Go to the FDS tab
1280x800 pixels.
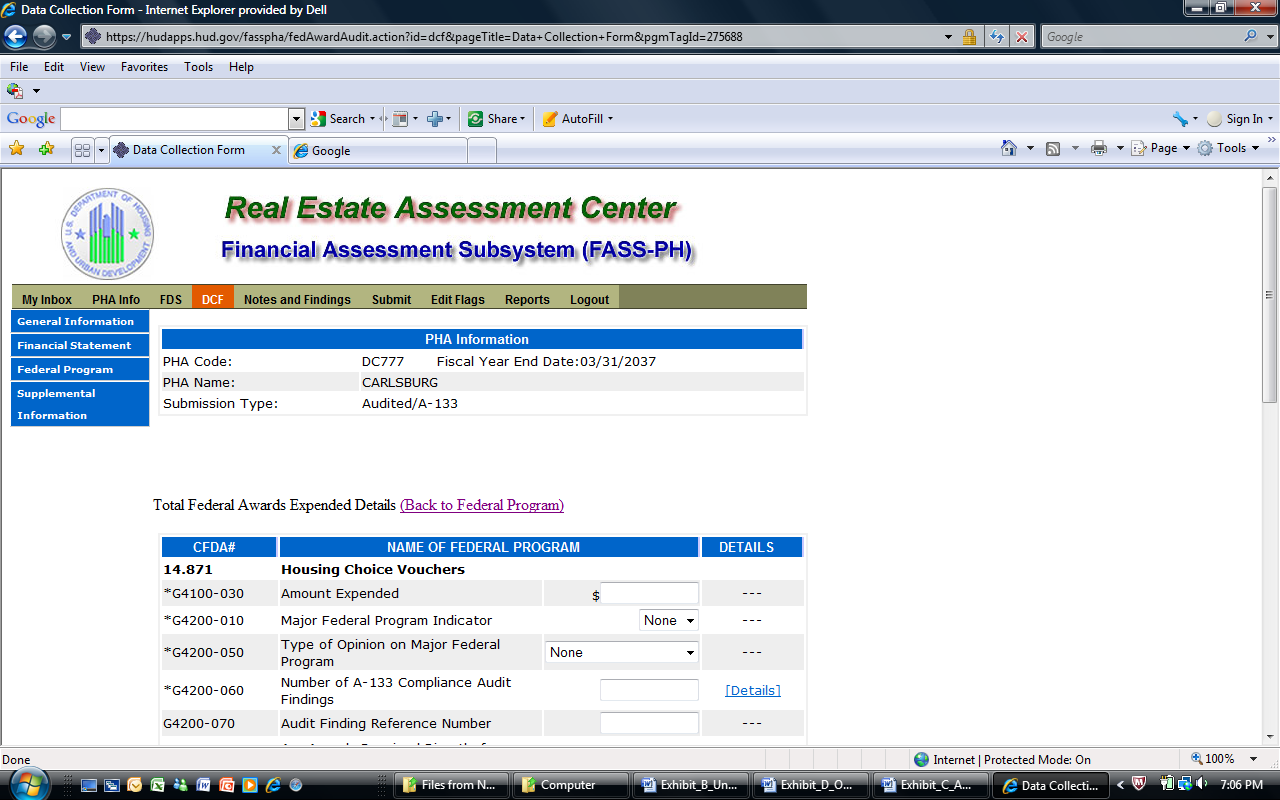pyautogui.click(x=171, y=299)
